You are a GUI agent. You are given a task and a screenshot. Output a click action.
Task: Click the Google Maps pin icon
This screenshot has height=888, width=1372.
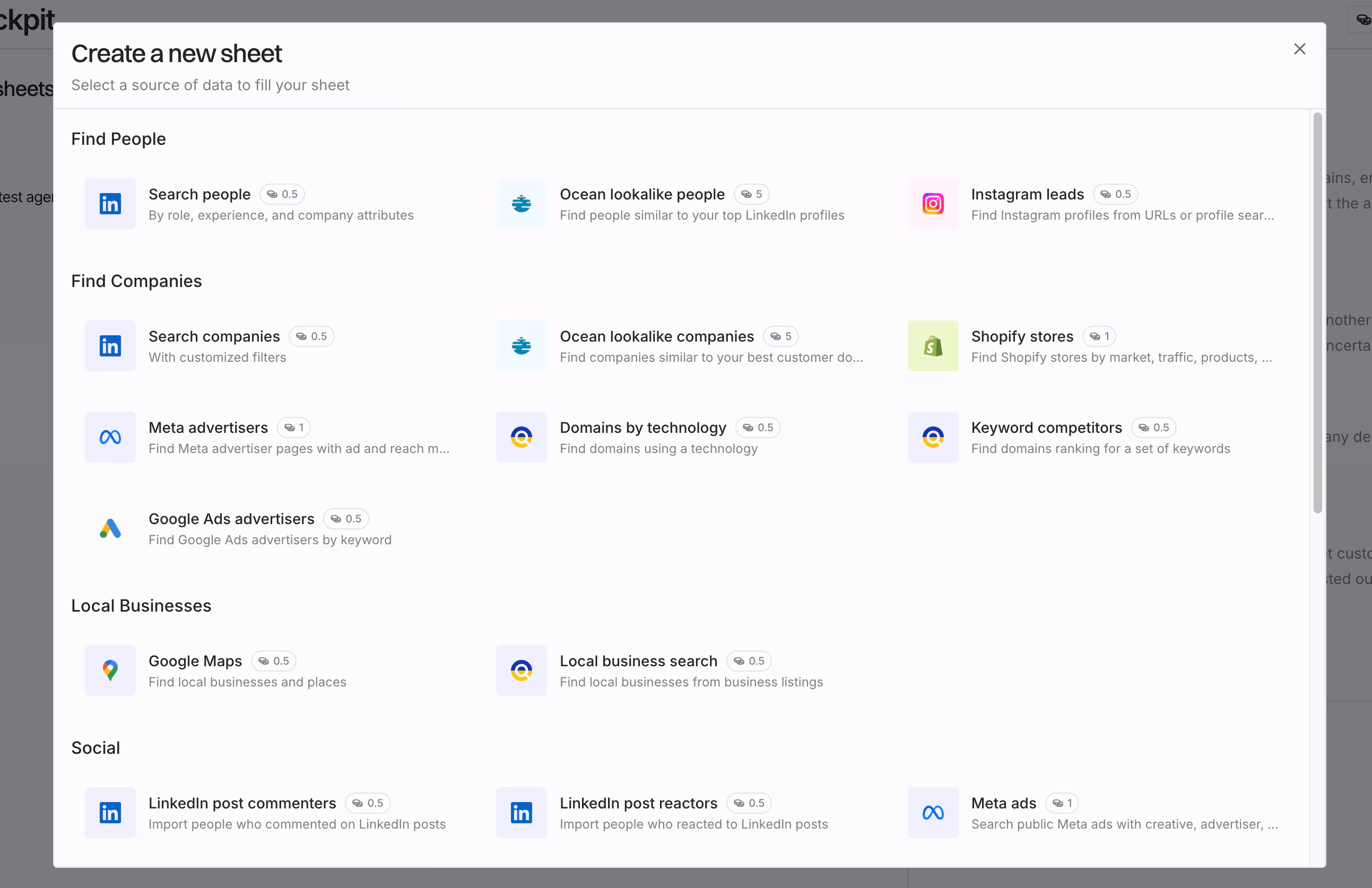110,670
